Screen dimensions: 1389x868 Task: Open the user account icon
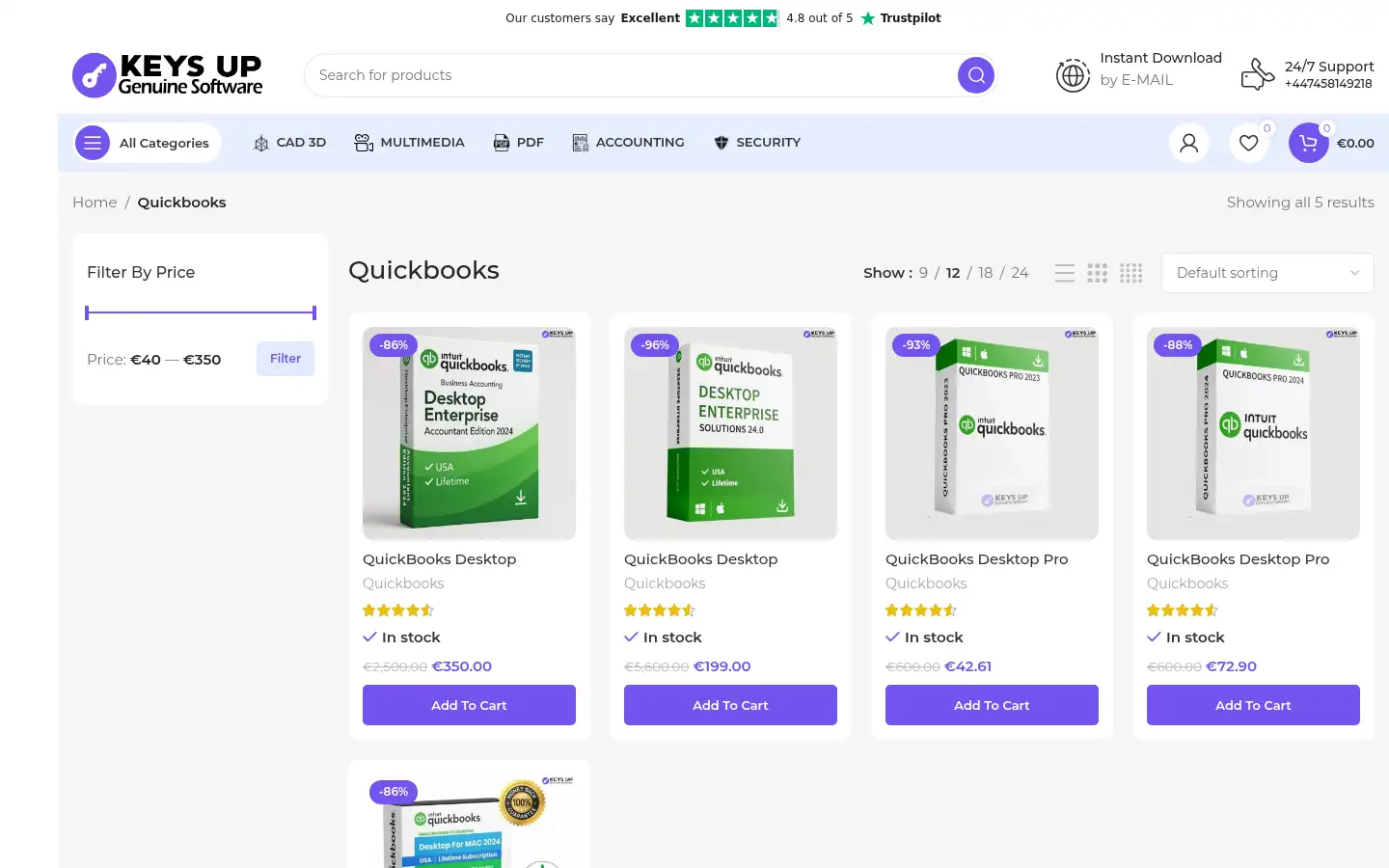pyautogui.click(x=1189, y=143)
